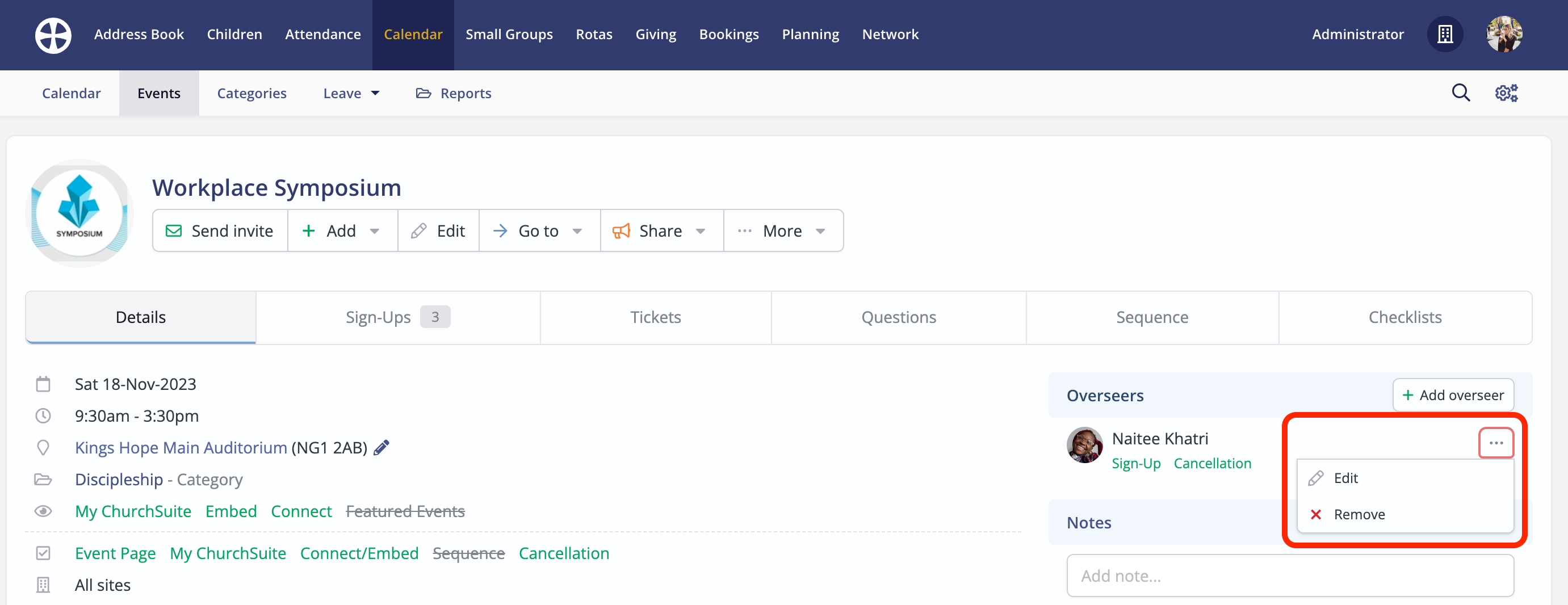Switch to the Sign-Ups tab

click(x=398, y=317)
